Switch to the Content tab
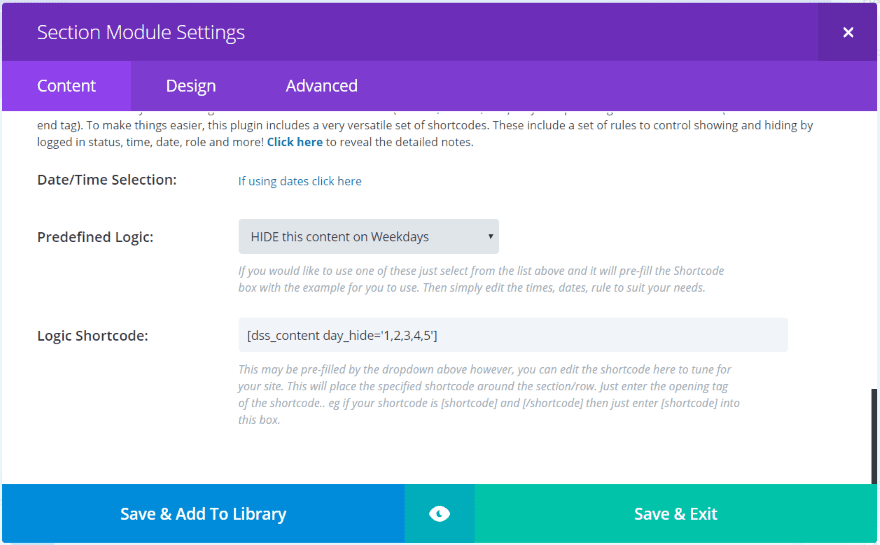 (66, 86)
